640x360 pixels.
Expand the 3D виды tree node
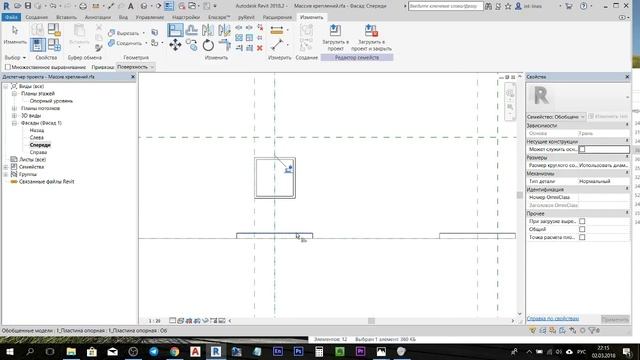tap(14, 116)
